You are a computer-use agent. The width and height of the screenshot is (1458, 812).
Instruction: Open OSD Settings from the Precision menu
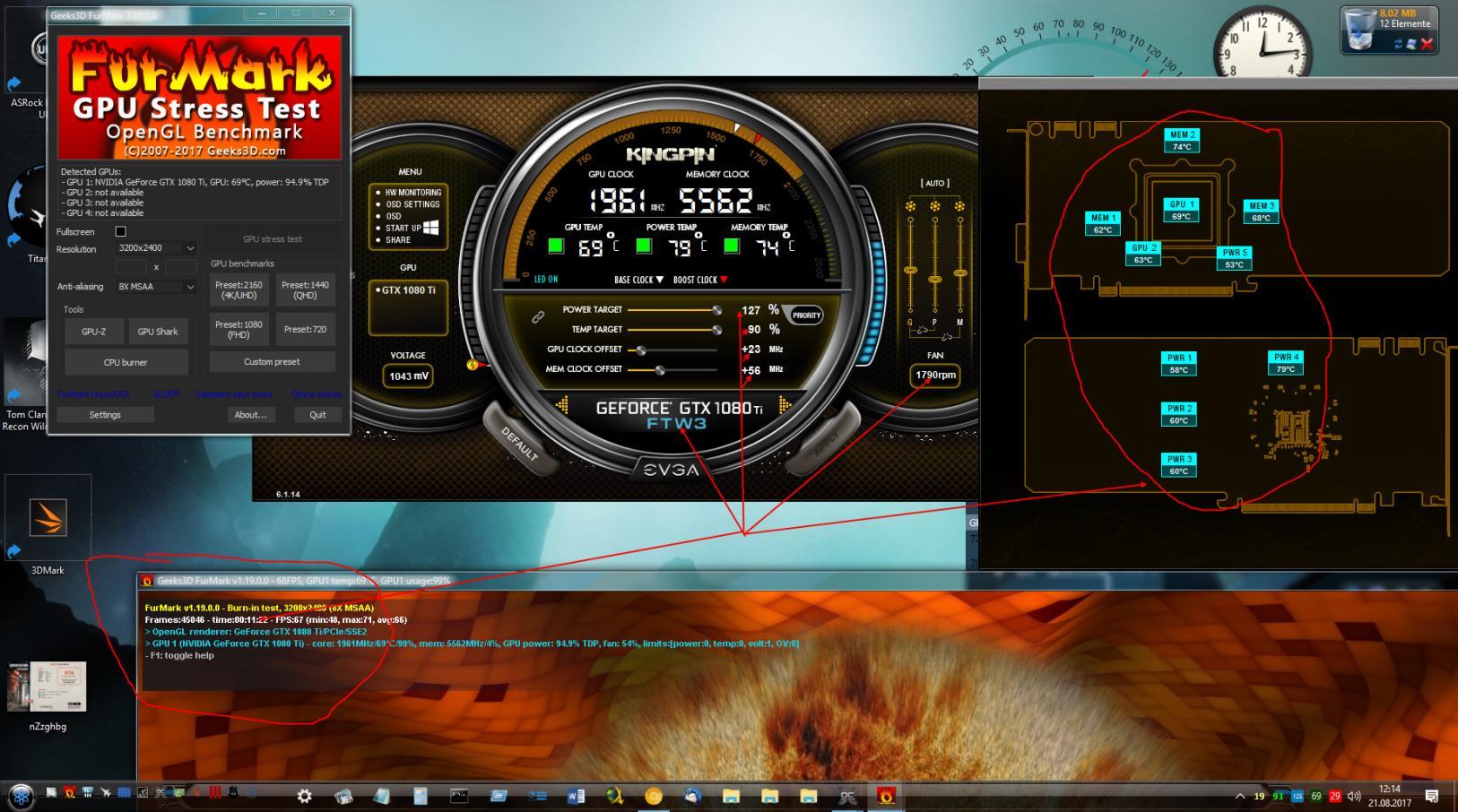(412, 204)
